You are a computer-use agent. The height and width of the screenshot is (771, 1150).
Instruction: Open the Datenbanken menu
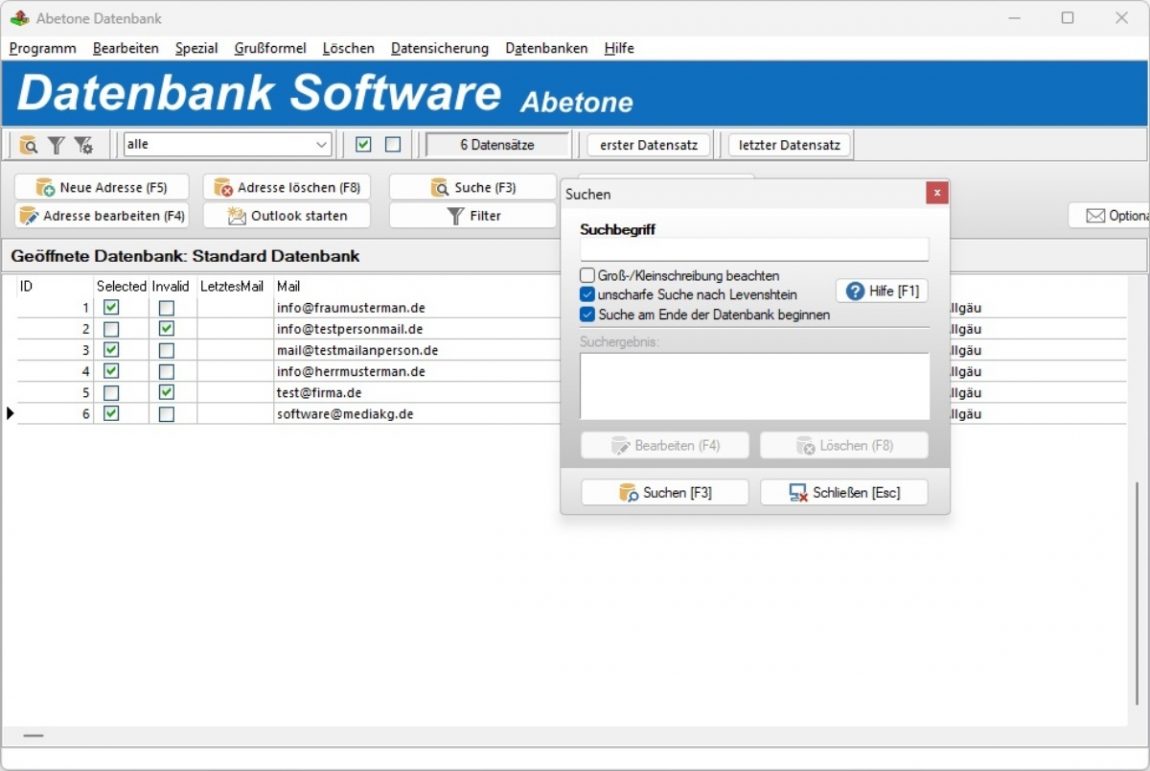tap(546, 48)
